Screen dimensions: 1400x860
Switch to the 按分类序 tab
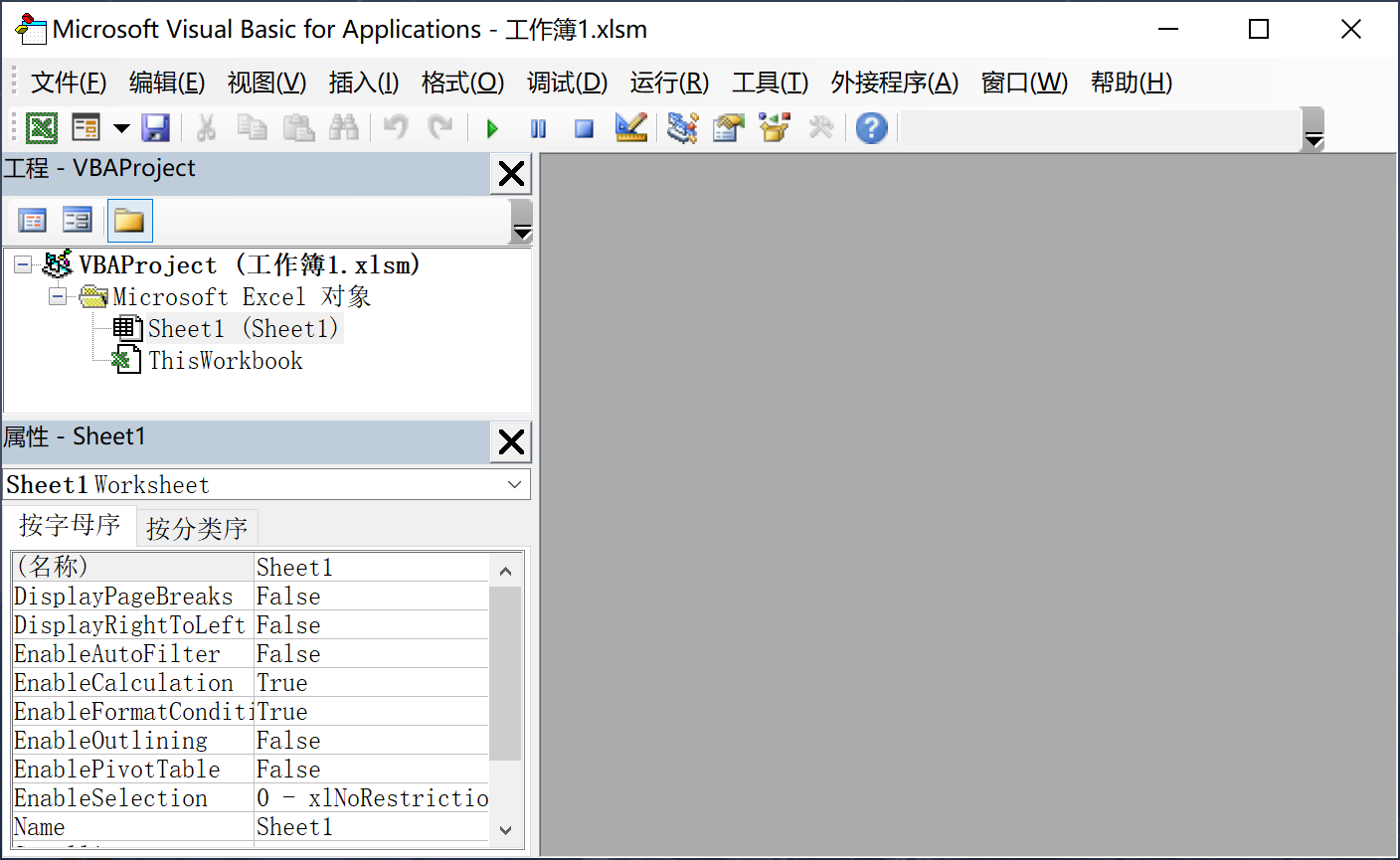pos(197,528)
